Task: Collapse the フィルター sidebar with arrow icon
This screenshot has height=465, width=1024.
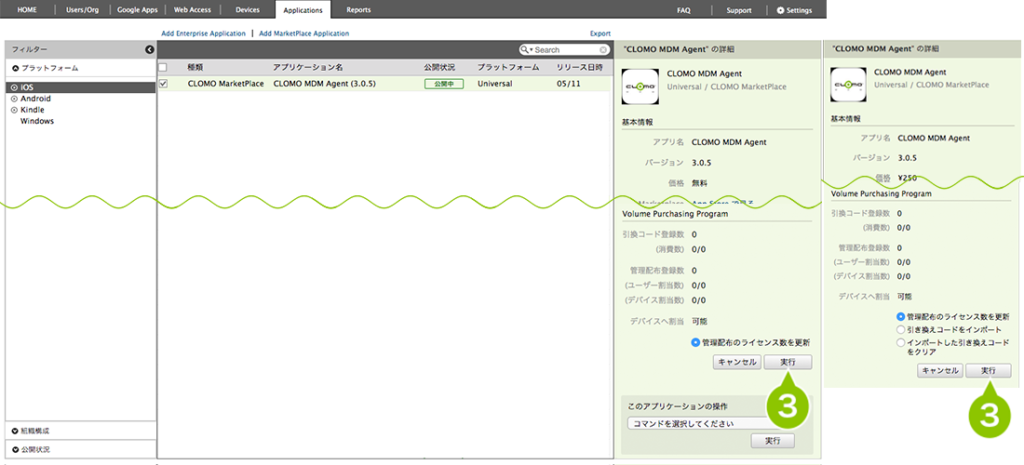Action: 149,49
